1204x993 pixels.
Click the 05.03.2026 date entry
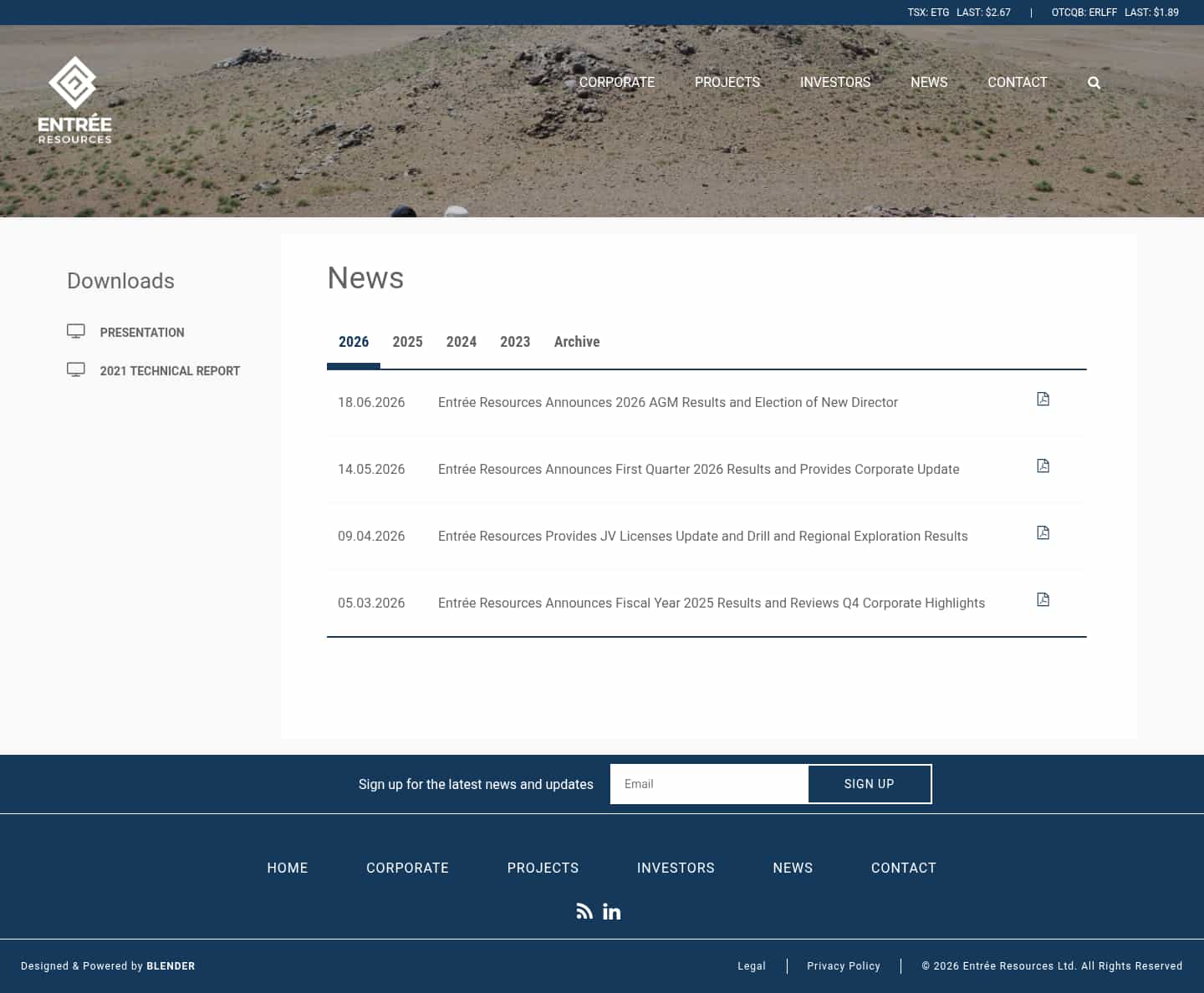[371, 603]
